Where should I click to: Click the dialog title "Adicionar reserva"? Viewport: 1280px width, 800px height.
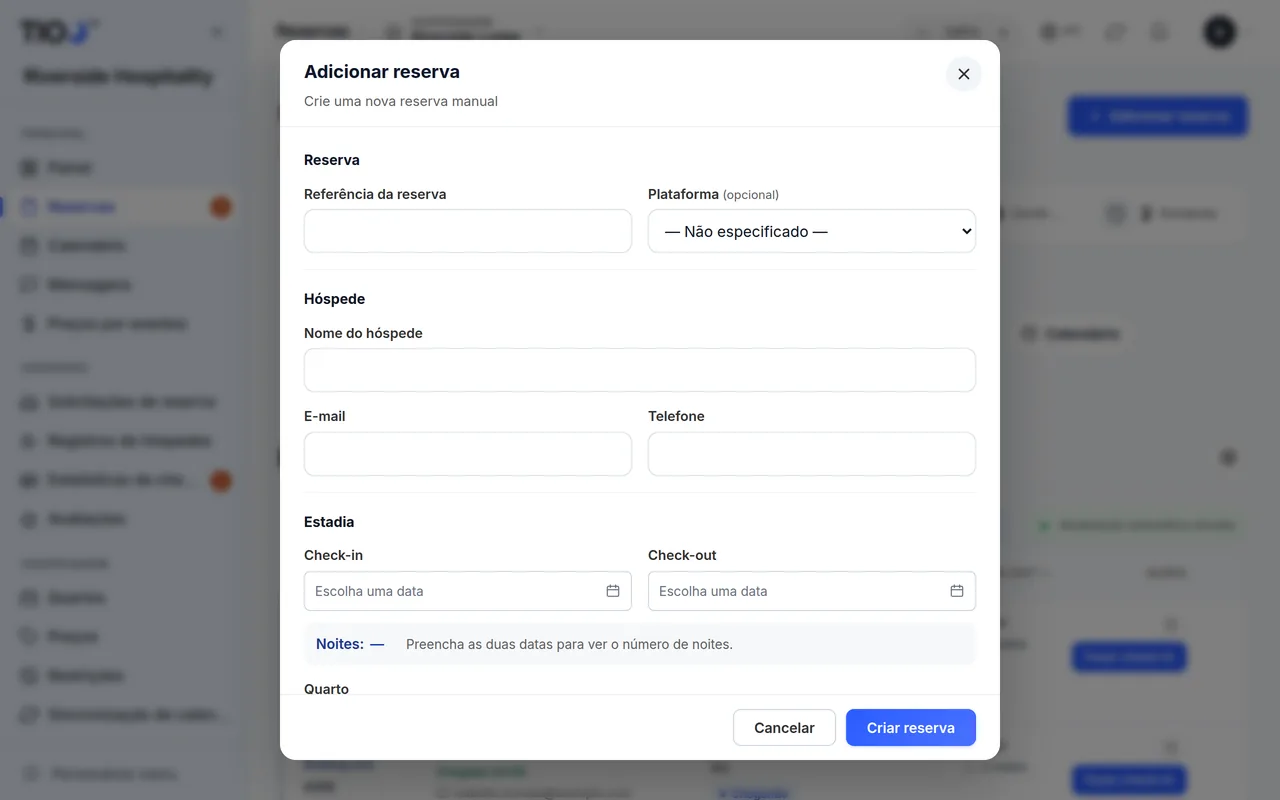point(382,72)
